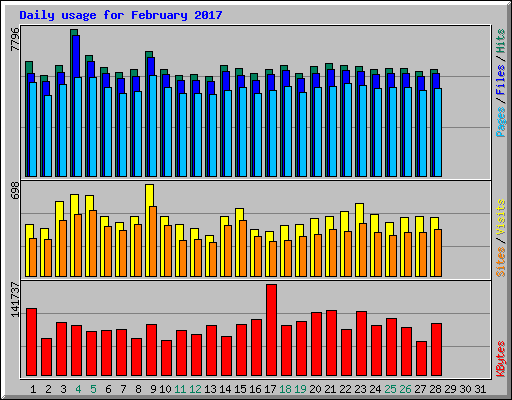Click the title "Daily usage for February 2017"

coord(121,15)
